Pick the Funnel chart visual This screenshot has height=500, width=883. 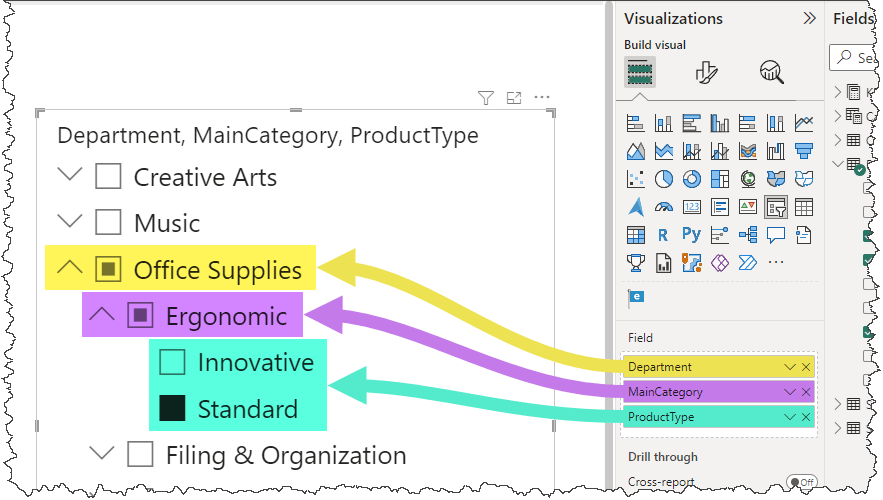click(x=803, y=151)
